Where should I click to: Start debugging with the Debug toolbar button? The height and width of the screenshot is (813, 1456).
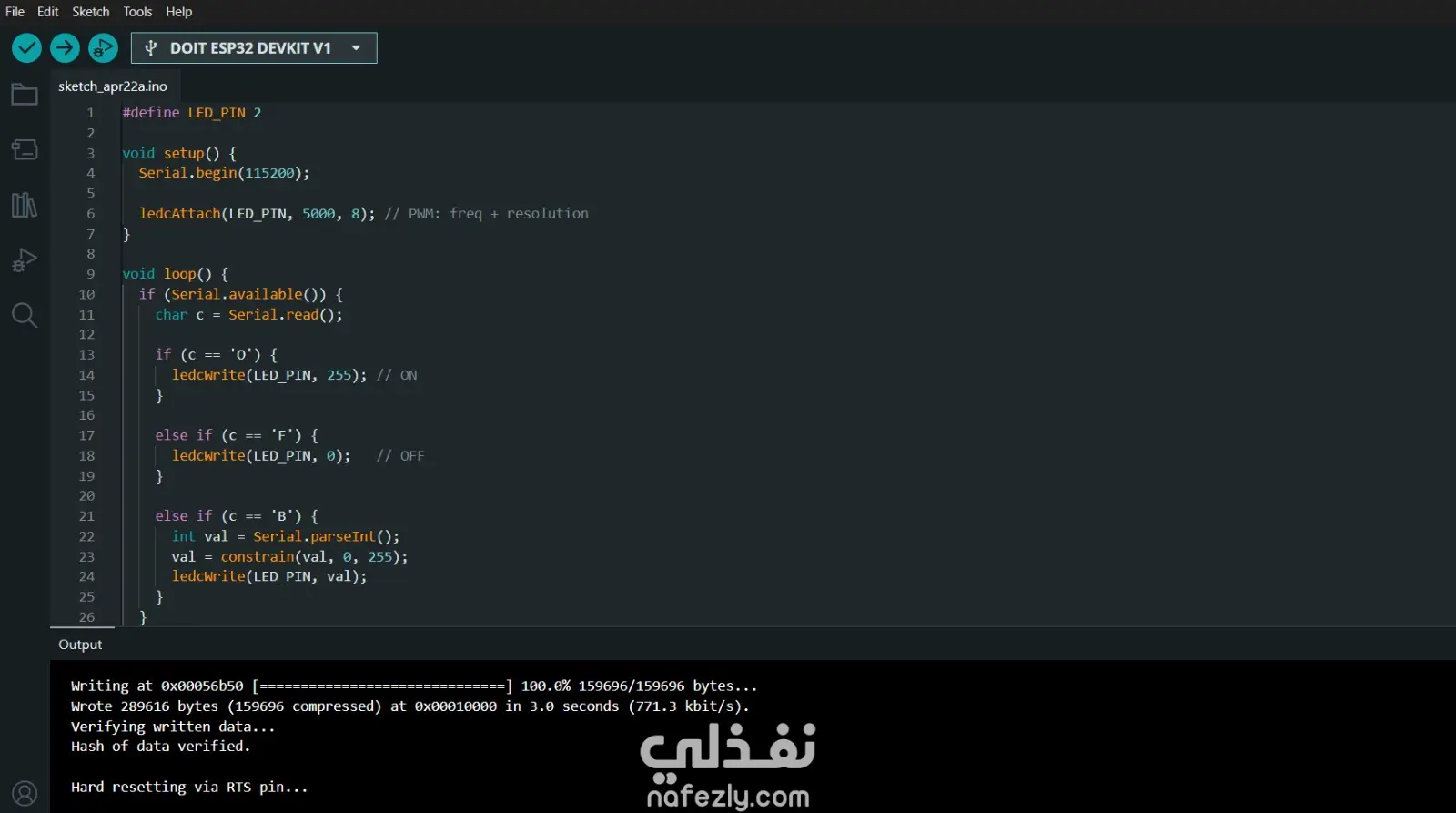click(103, 47)
